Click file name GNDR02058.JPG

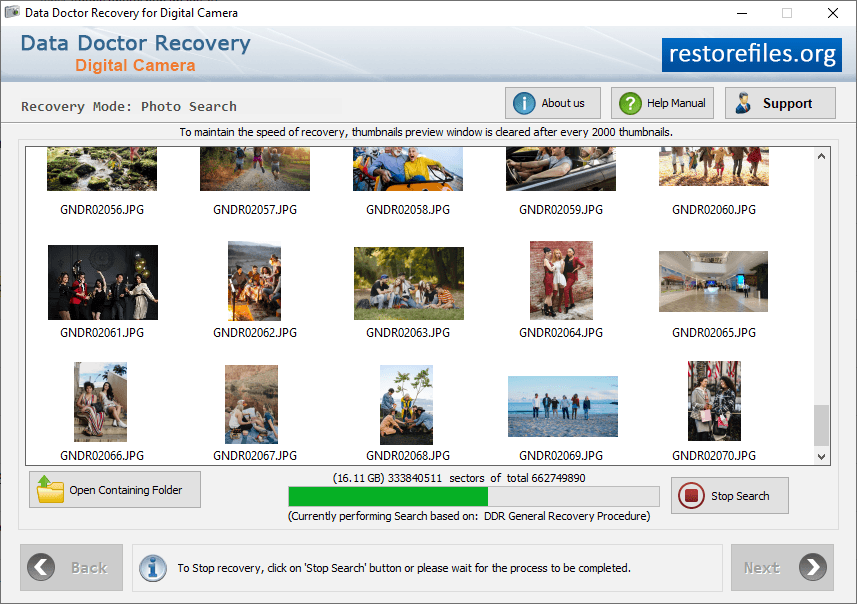(x=408, y=210)
